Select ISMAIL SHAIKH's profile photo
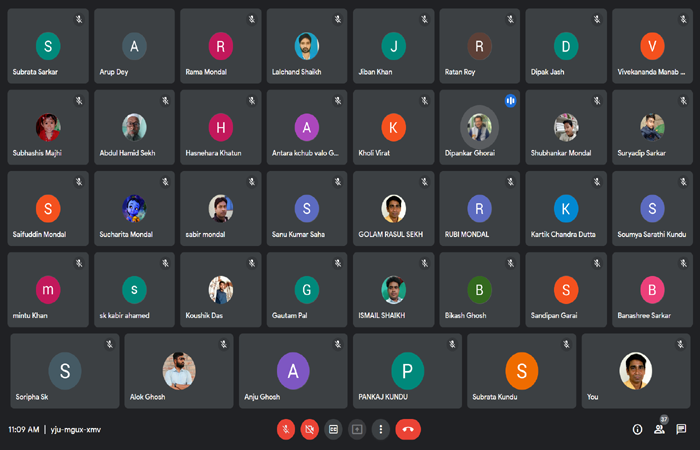 [393, 290]
